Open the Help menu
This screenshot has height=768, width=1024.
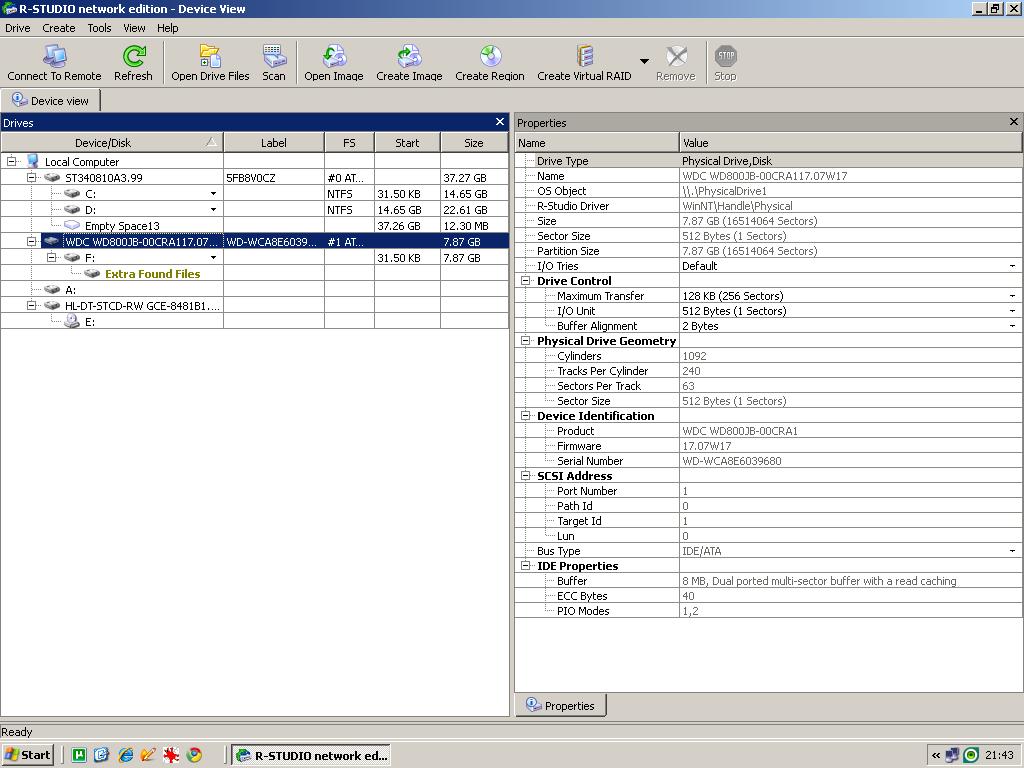(168, 28)
